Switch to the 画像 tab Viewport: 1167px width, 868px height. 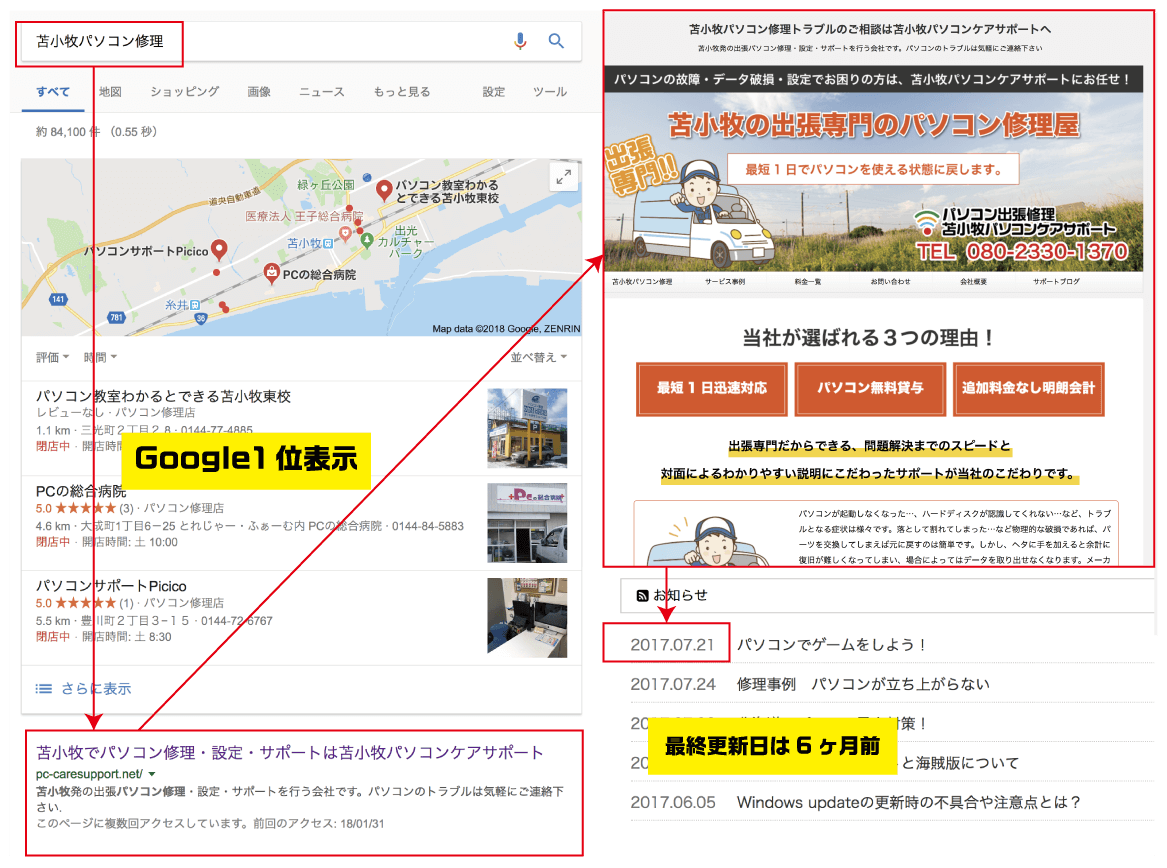pyautogui.click(x=259, y=92)
